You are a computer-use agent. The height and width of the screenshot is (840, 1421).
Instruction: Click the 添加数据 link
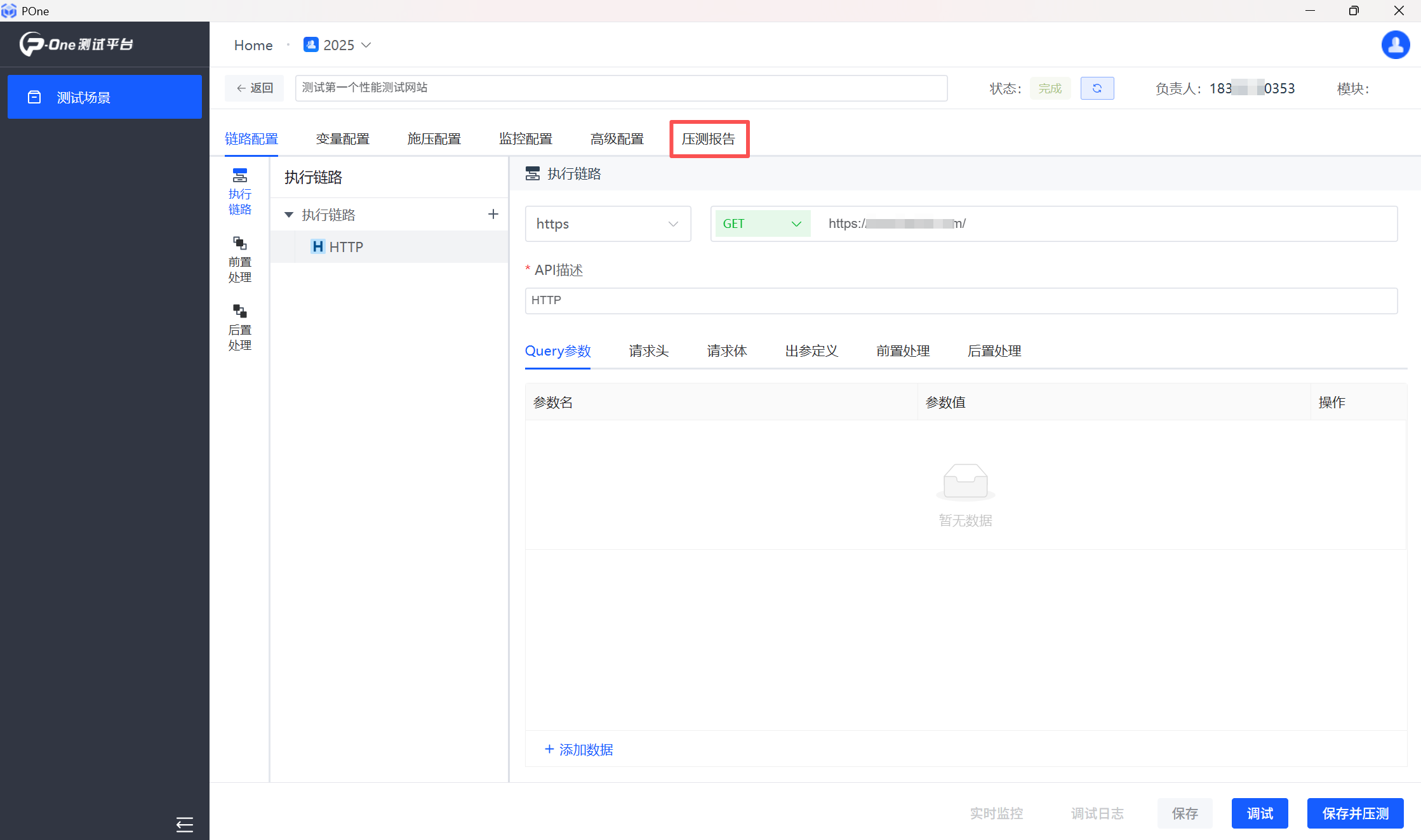(578, 749)
